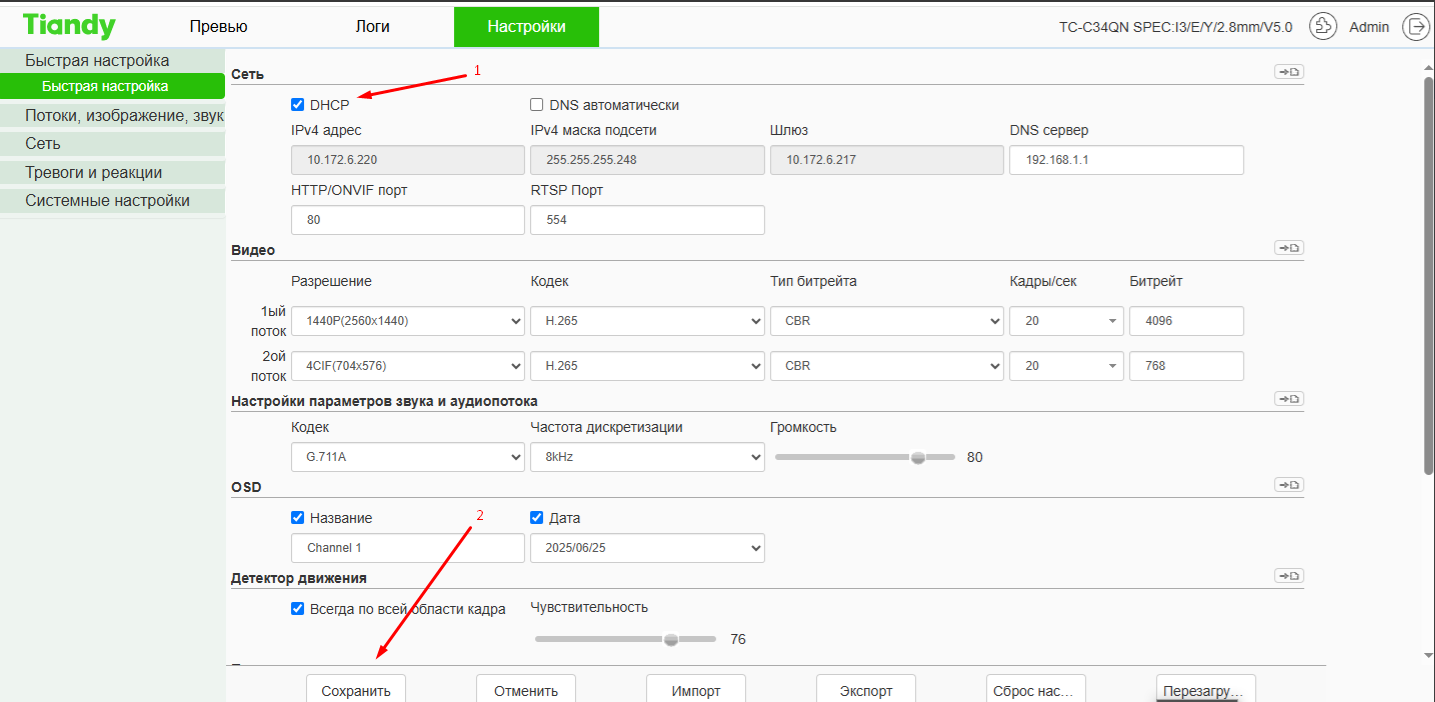Open the go-to-page icon for the Видео section
This screenshot has width=1435, height=702.
pyautogui.click(x=1288, y=248)
